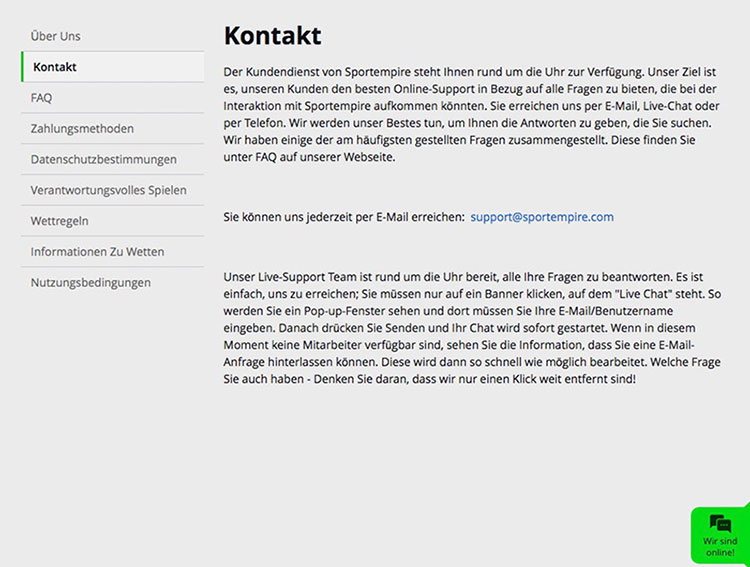Click the 'Der Kundendienst von Sportempire' paragraph
This screenshot has width=750, height=567.
[472, 114]
